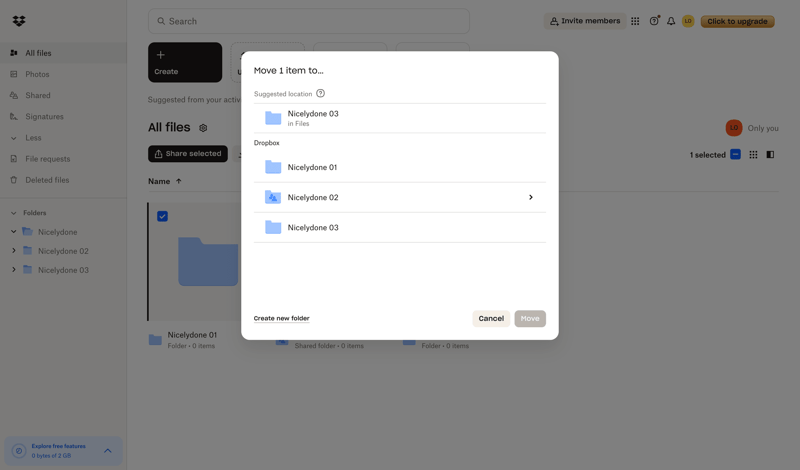Viewport: 800px width, 470px height.
Task: Switch to grid view icon
Action: click(753, 155)
